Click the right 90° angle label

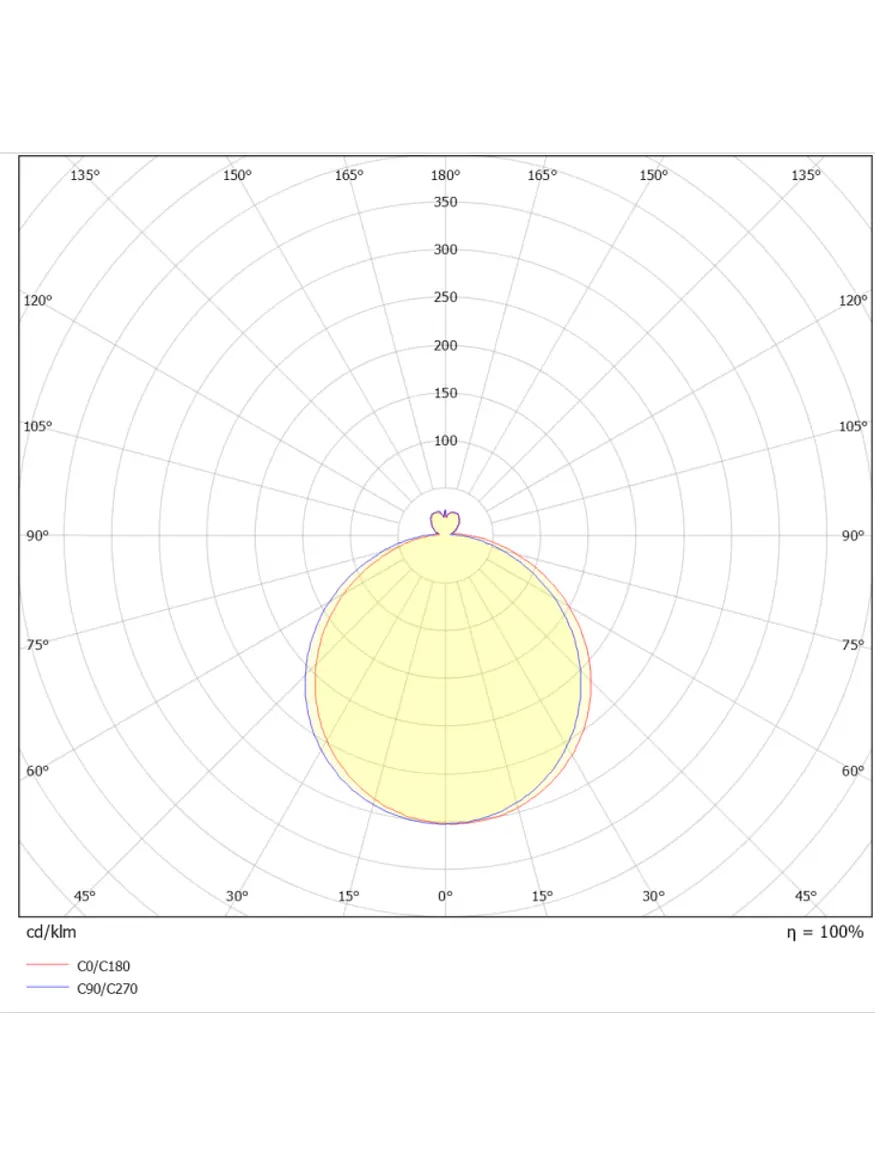(853, 535)
